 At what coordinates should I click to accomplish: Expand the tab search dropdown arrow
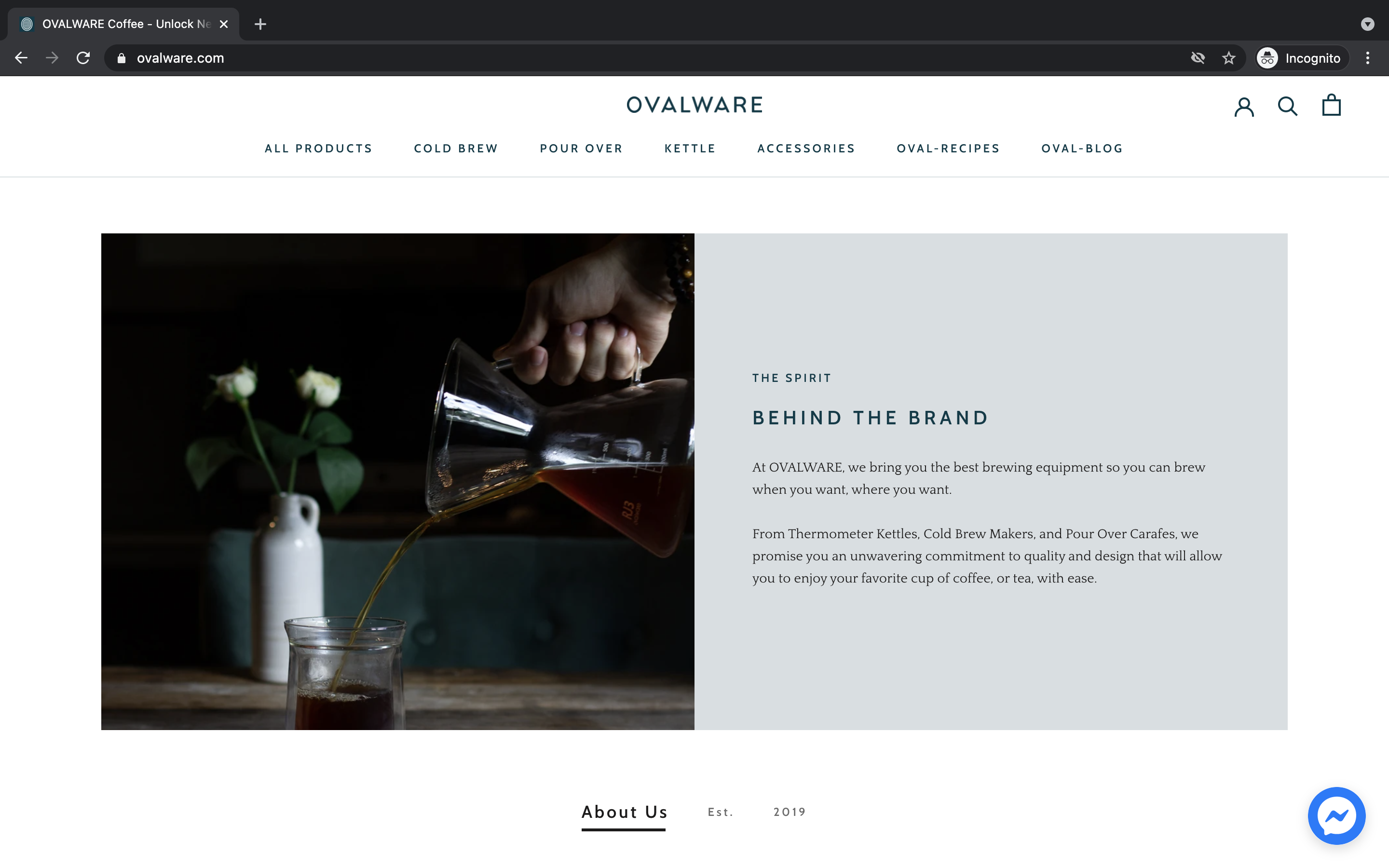(1368, 24)
